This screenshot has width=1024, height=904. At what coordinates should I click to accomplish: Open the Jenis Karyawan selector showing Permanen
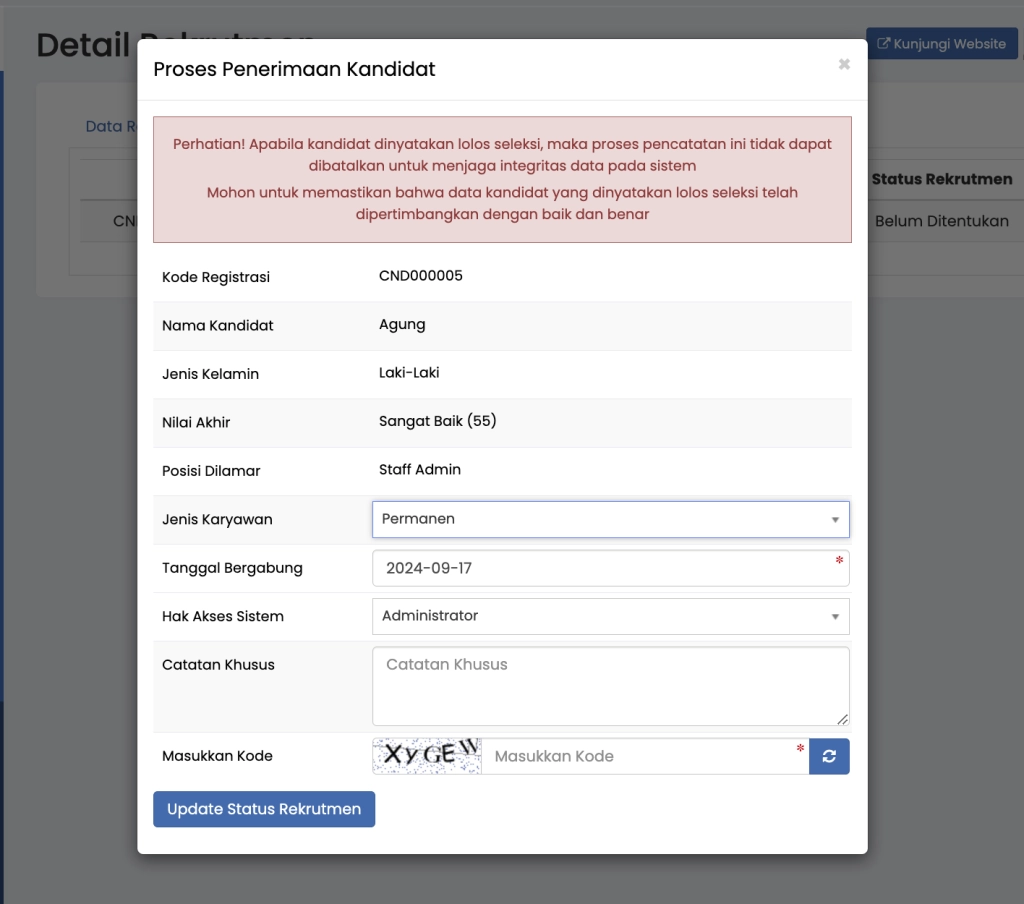coord(610,519)
